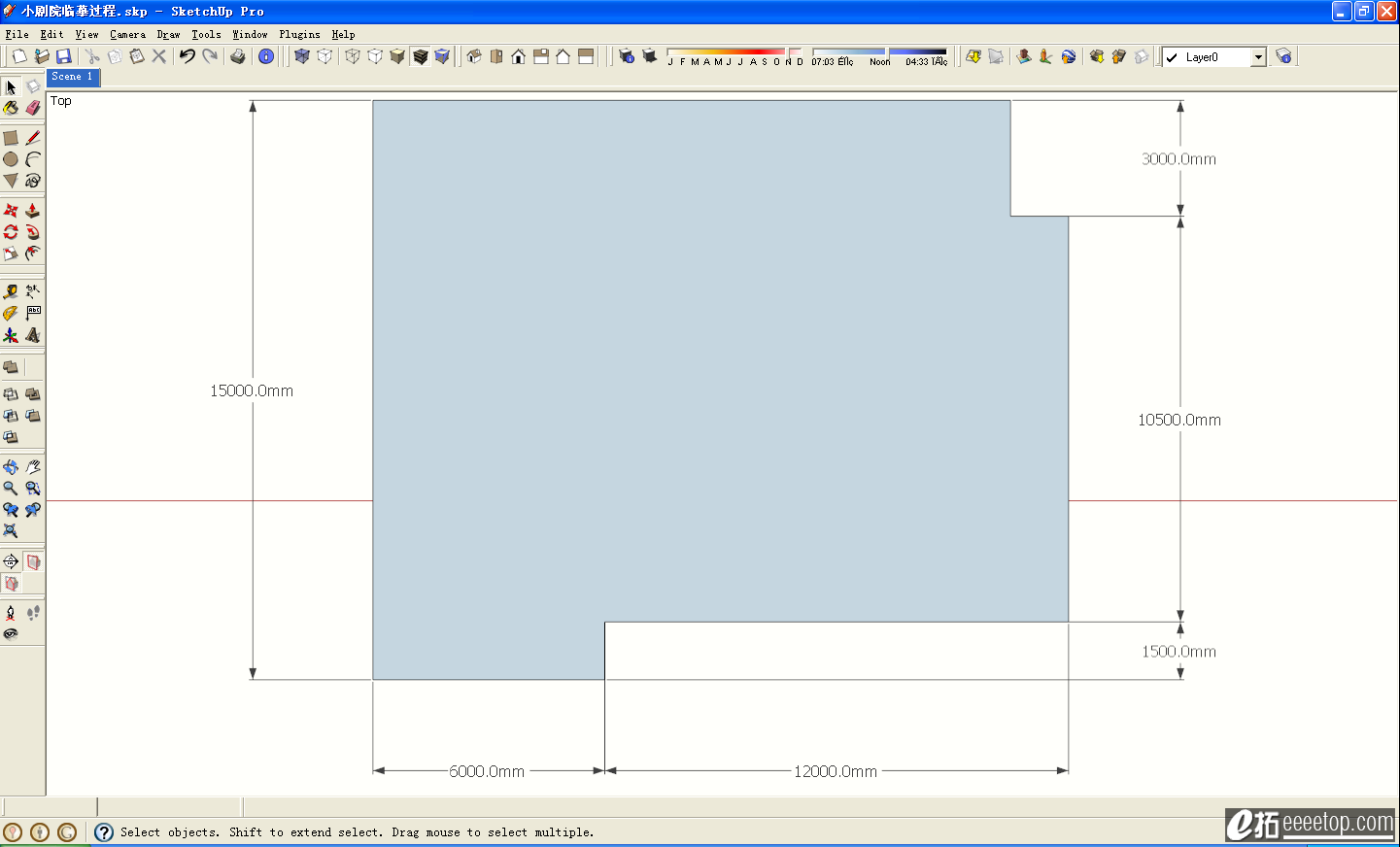
Task: Click the 12000.0mm dimension text
Action: point(836,771)
